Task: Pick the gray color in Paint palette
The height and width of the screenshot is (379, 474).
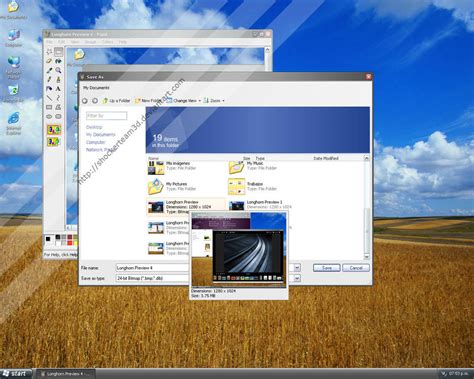Action: click(x=64, y=237)
